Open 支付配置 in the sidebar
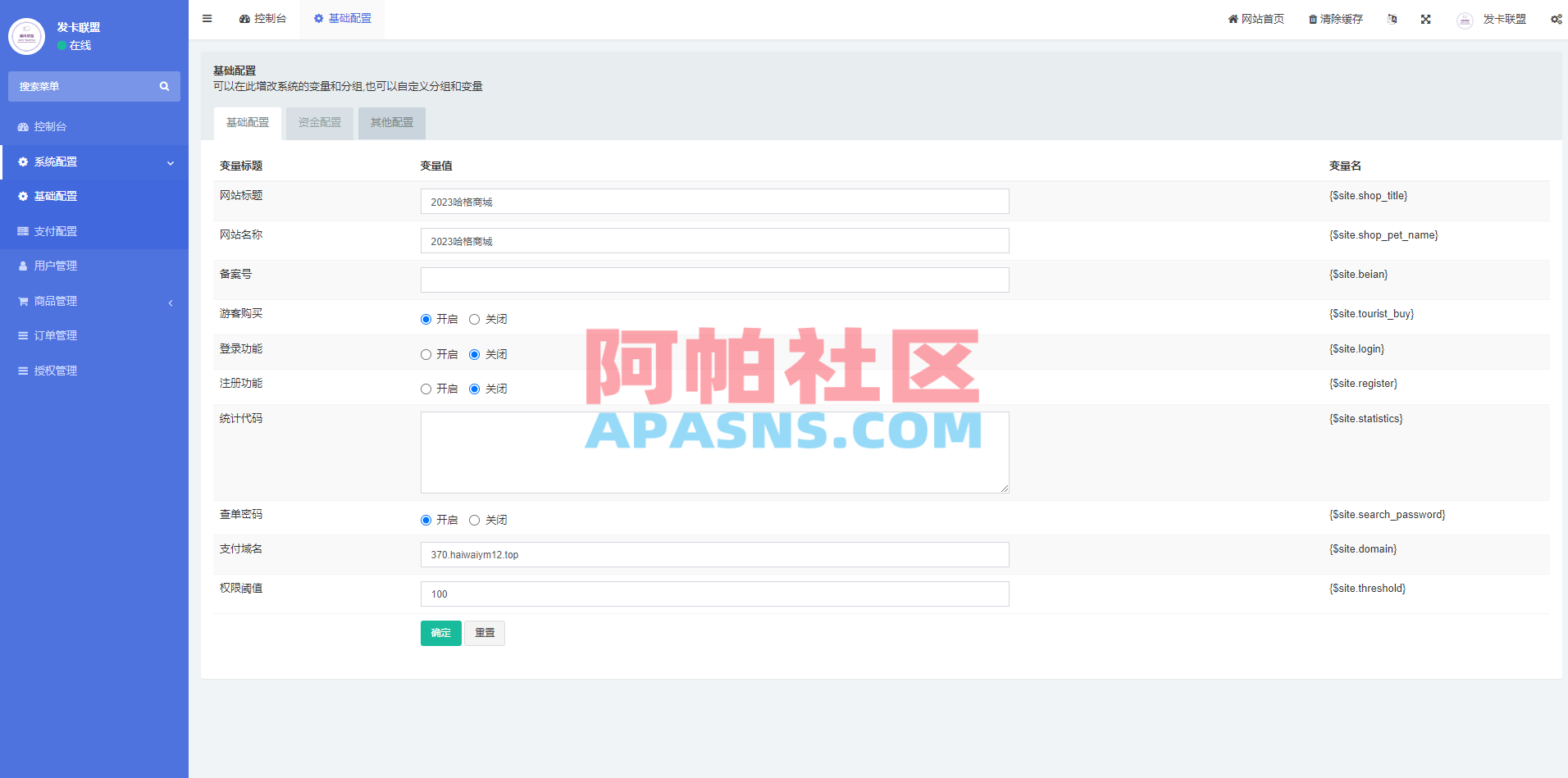The width and height of the screenshot is (1568, 778). click(56, 230)
